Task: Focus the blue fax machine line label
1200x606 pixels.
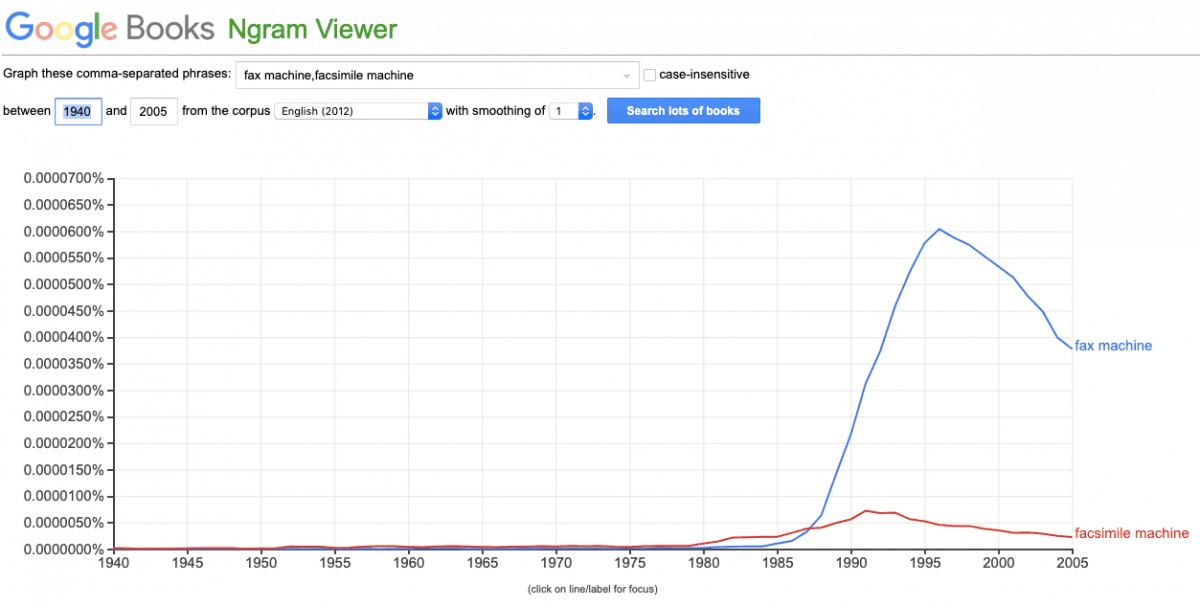Action: (1113, 346)
